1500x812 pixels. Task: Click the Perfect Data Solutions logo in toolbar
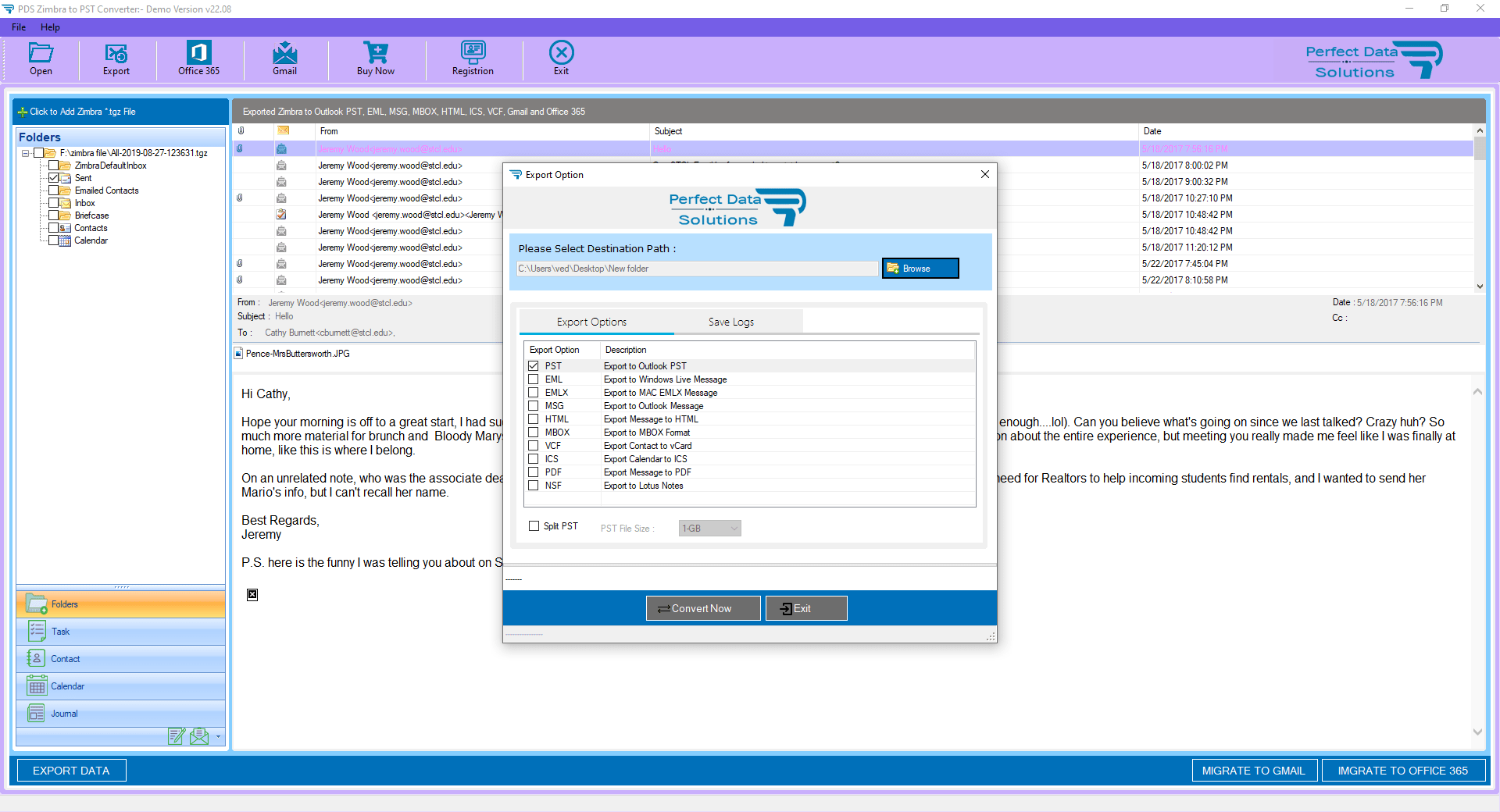coord(1373,60)
